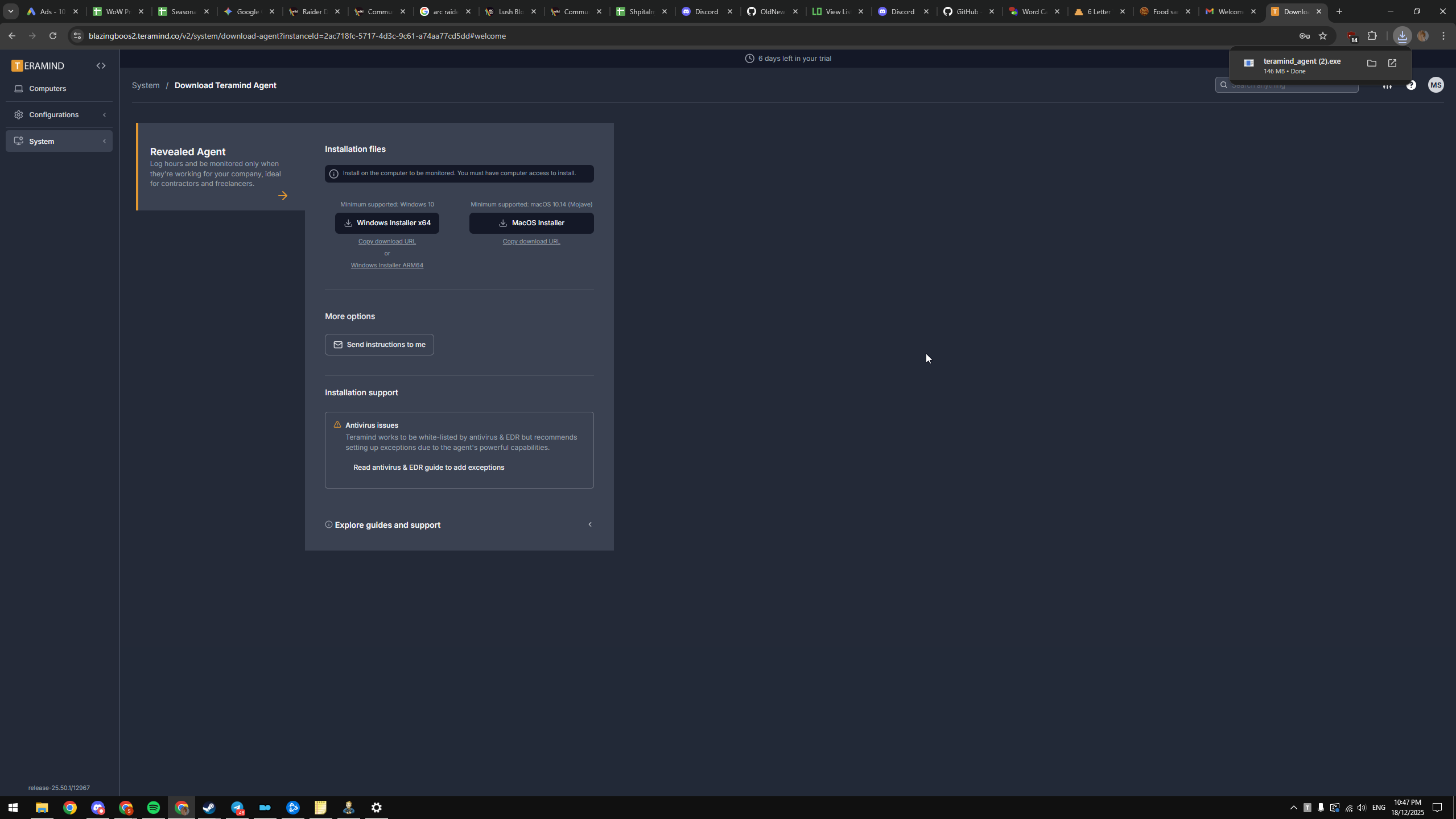Open Spotify from the taskbar
The width and height of the screenshot is (1456, 819).
pyautogui.click(x=153, y=808)
